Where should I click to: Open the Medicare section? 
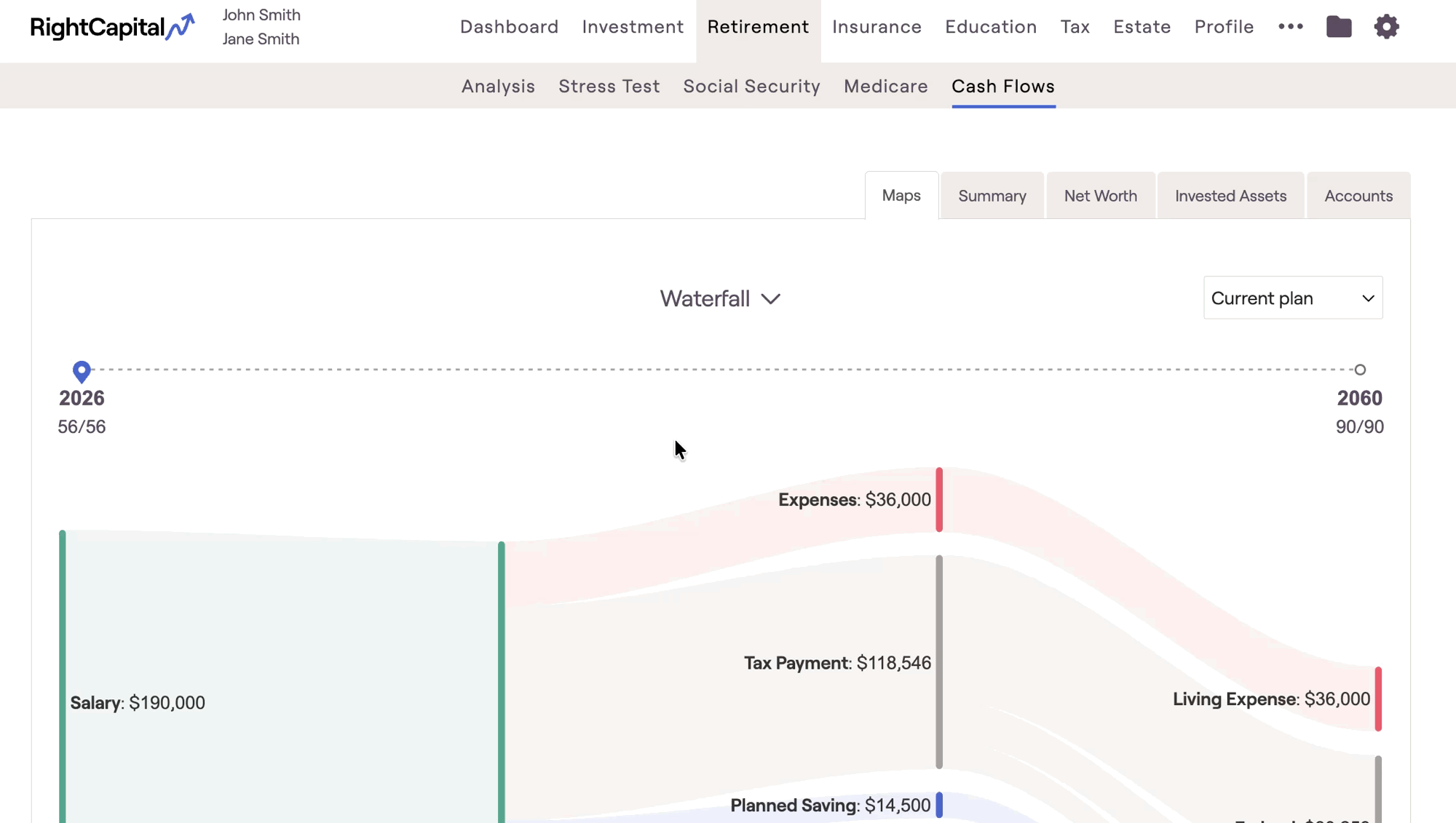click(x=885, y=86)
